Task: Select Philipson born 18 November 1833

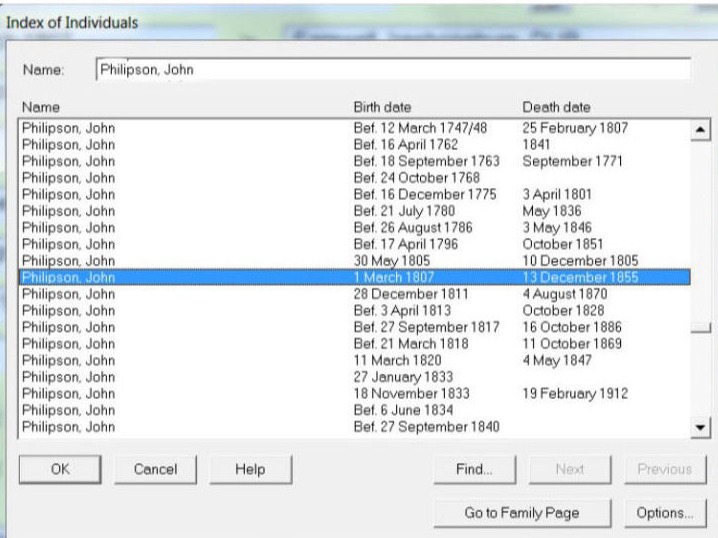Action: (354, 394)
